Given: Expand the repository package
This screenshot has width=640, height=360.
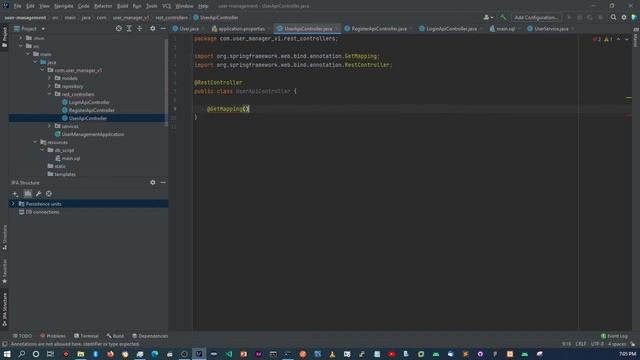Looking at the screenshot, I should (x=50, y=86).
